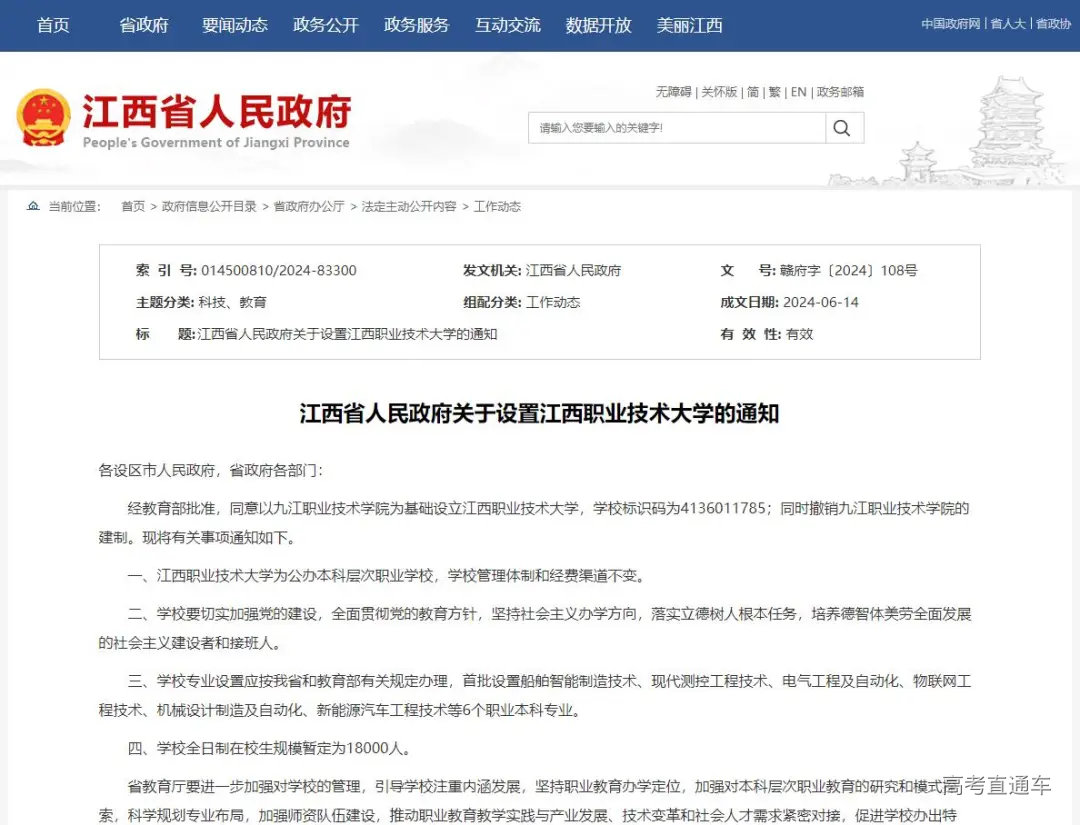Viewport: 1080px width, 825px height.
Task: Click the home icon beside 当前位置
Action: click(33, 206)
